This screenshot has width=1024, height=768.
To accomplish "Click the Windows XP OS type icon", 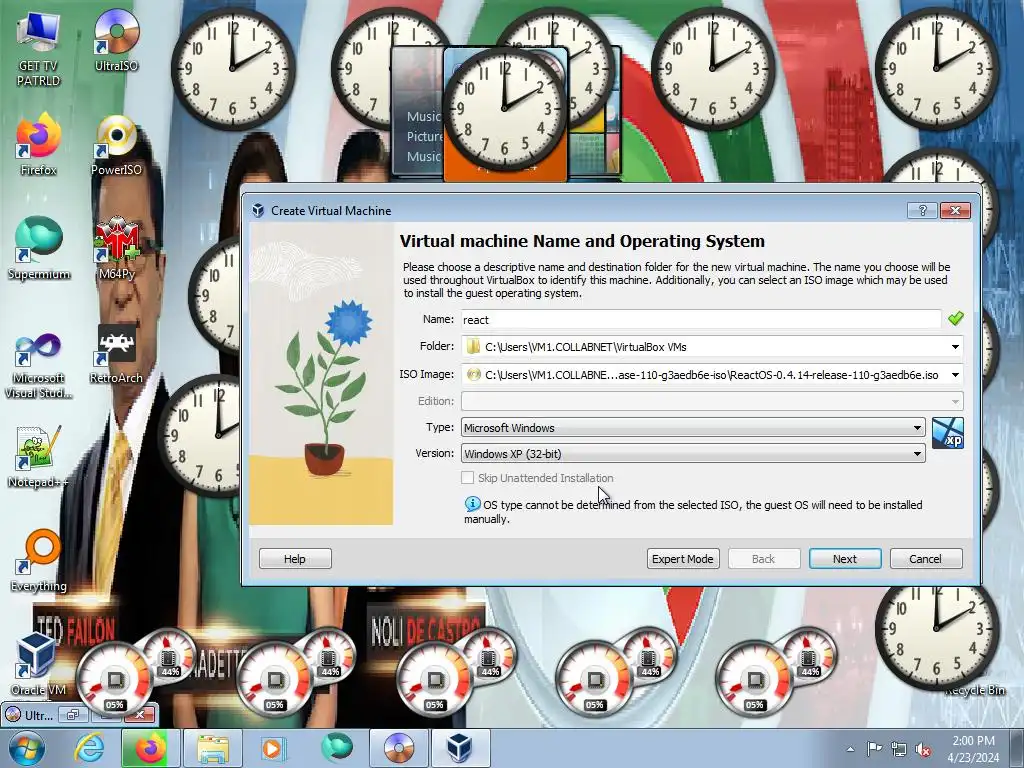I will pos(948,433).
